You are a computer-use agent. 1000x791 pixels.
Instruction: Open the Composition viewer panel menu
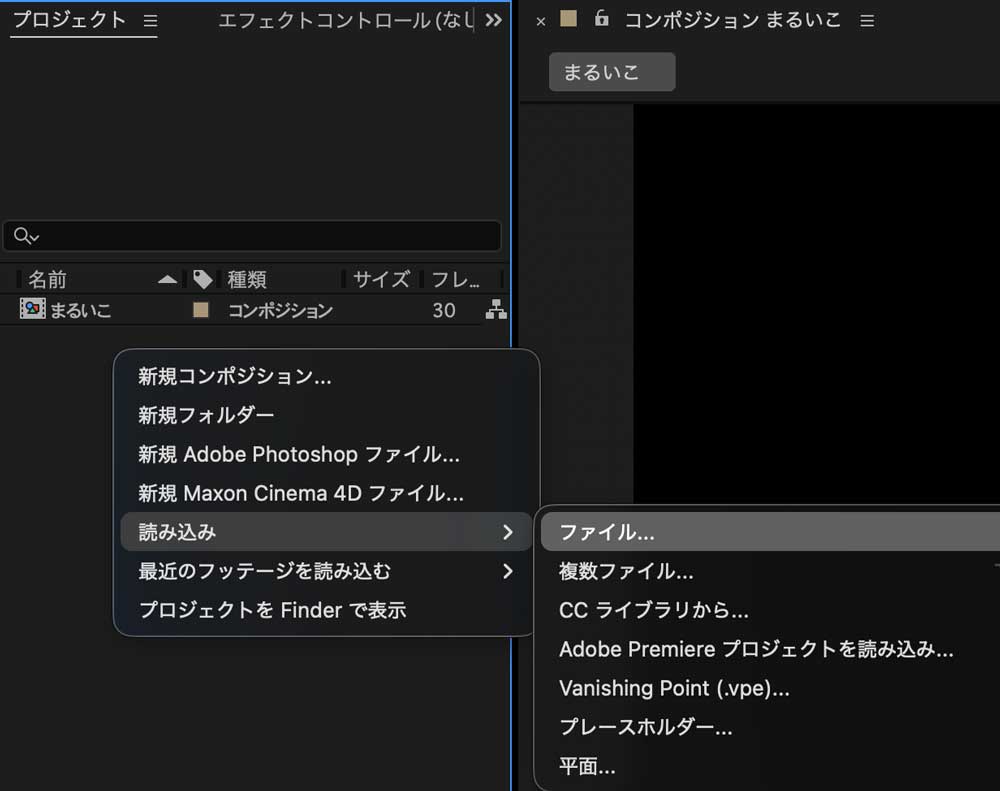[x=866, y=19]
